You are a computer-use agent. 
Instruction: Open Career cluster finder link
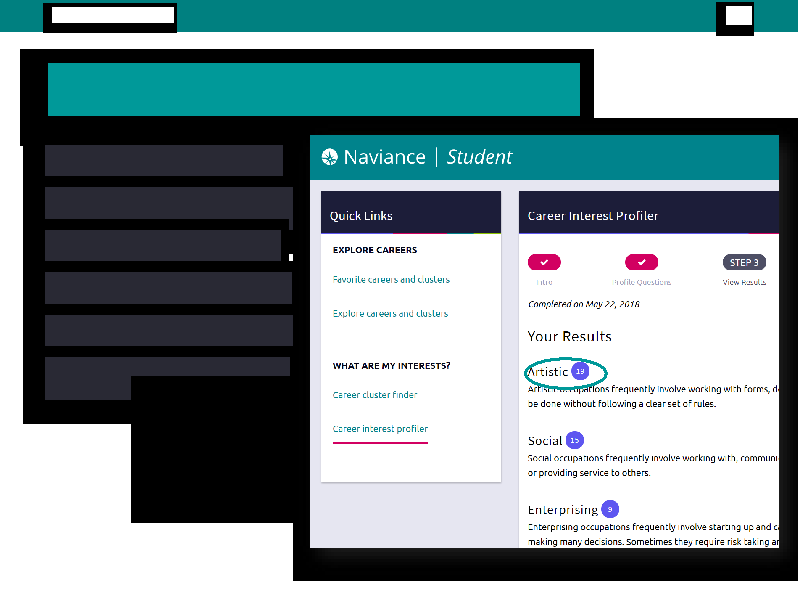coord(375,395)
